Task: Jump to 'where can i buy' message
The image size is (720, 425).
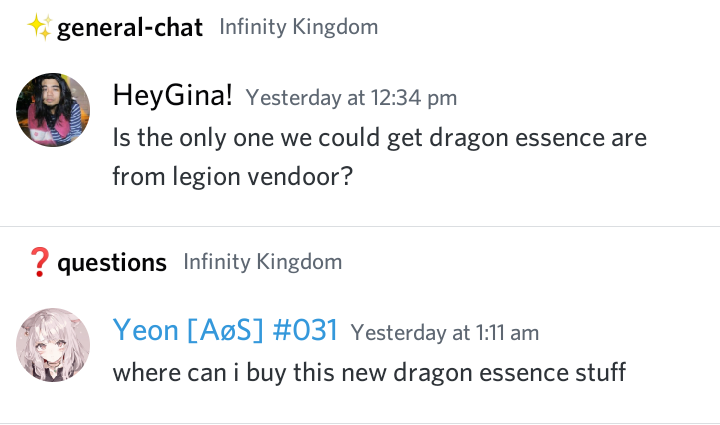Action: click(369, 372)
